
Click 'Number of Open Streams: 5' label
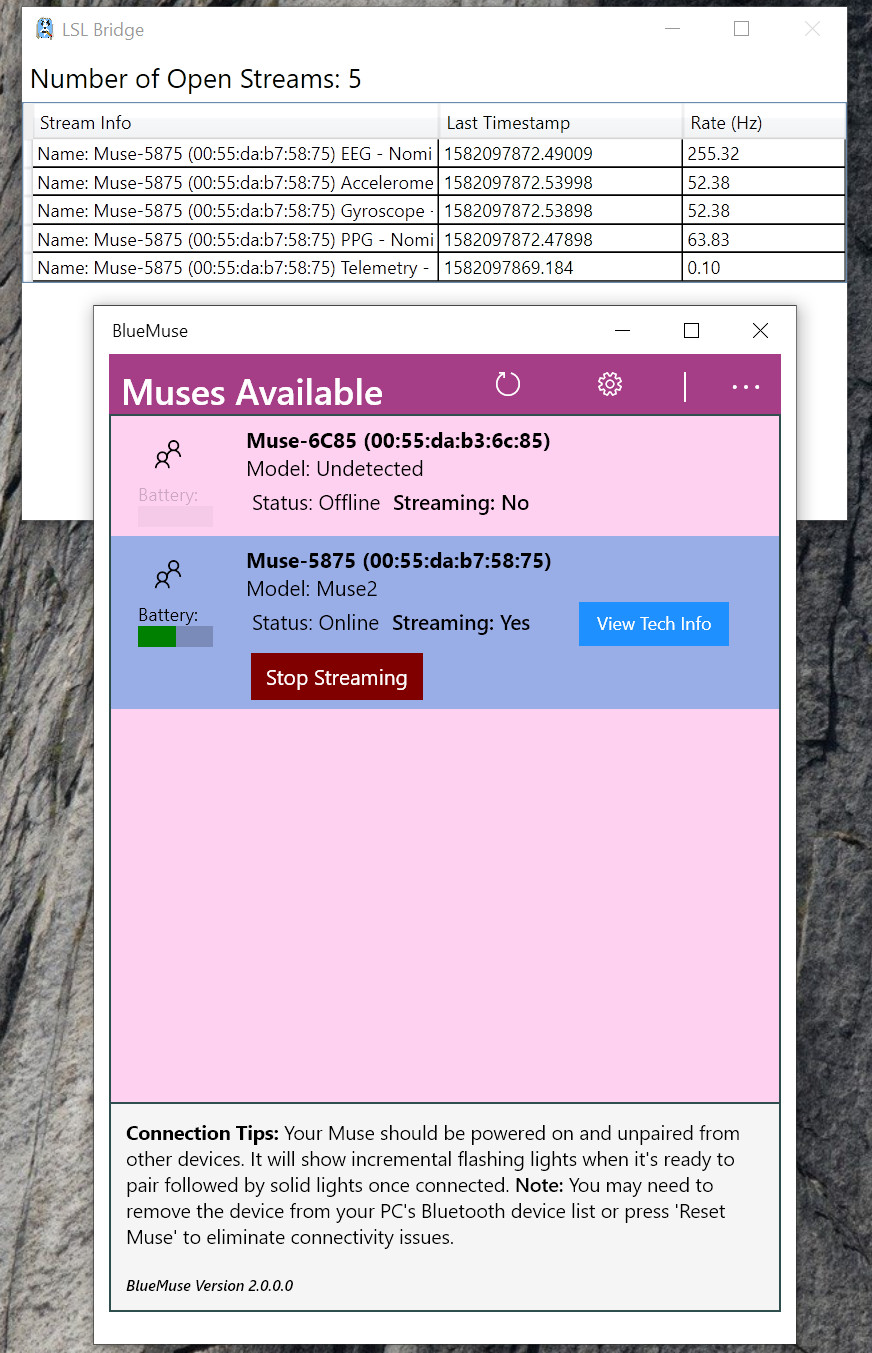(196, 79)
